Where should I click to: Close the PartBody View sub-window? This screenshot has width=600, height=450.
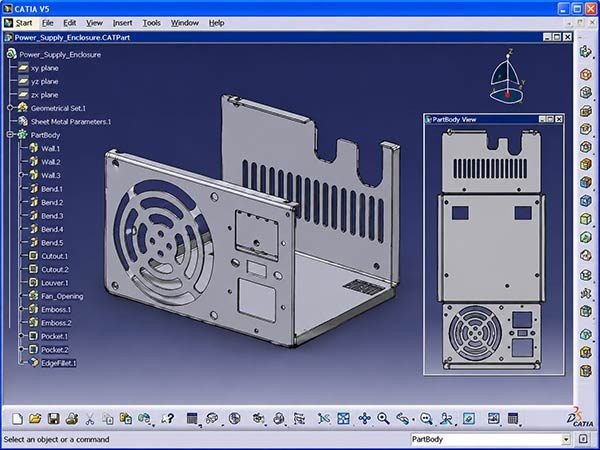tap(559, 119)
